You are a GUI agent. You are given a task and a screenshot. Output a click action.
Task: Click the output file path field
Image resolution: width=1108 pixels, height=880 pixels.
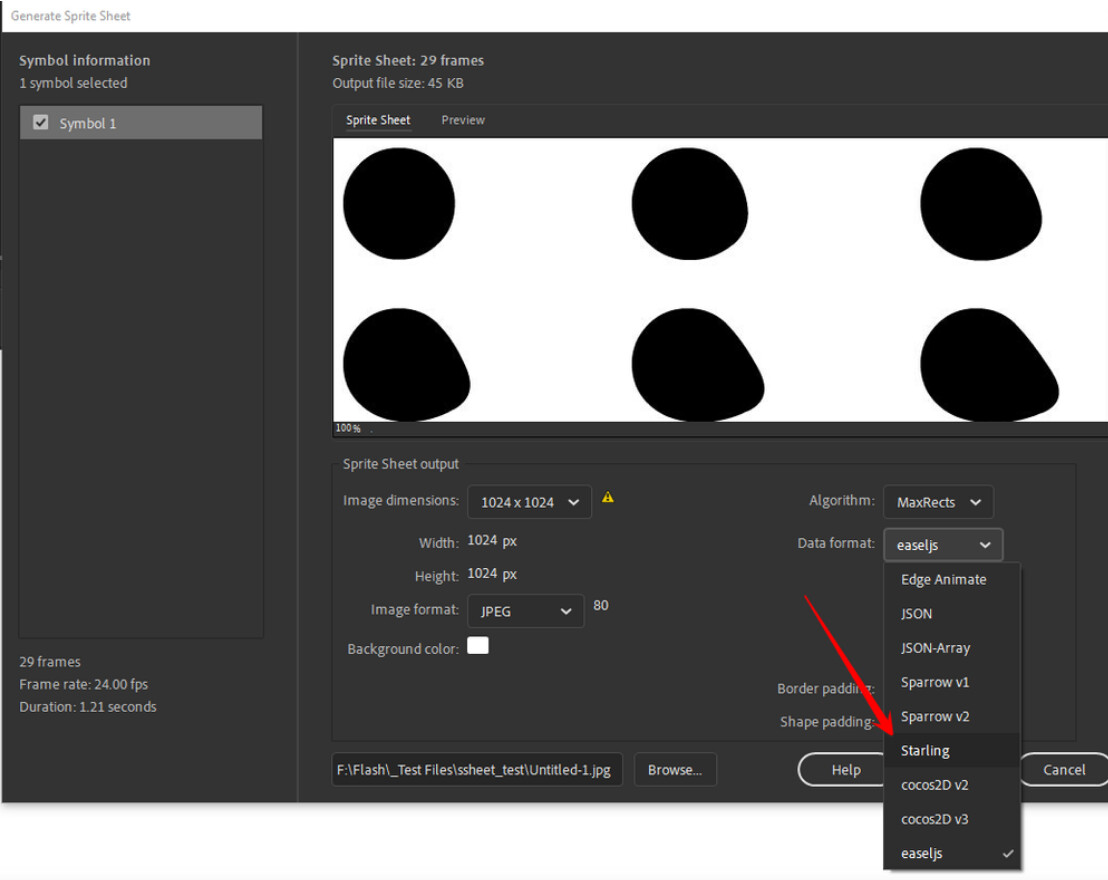pyautogui.click(x=477, y=770)
